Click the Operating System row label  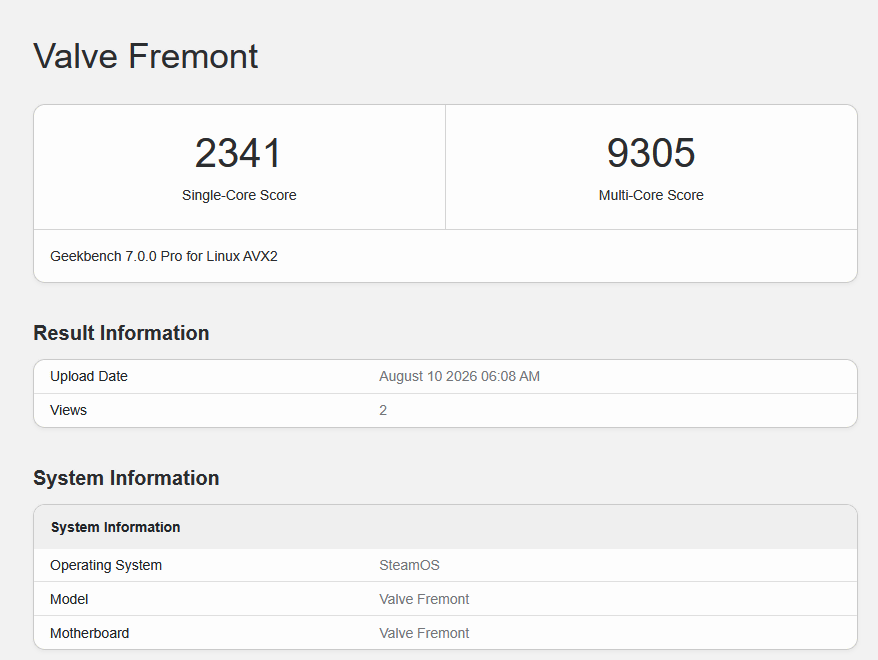pyautogui.click(x=106, y=565)
